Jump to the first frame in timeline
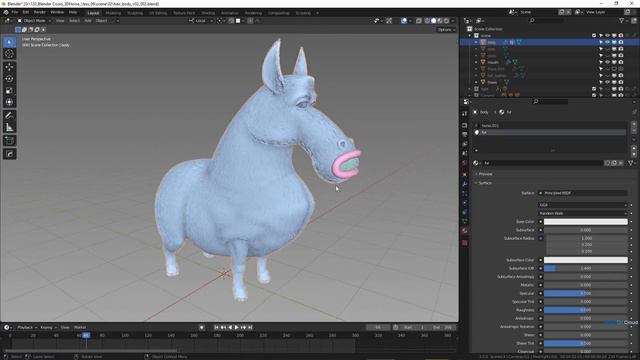This screenshot has height=360, width=640. coord(216,327)
